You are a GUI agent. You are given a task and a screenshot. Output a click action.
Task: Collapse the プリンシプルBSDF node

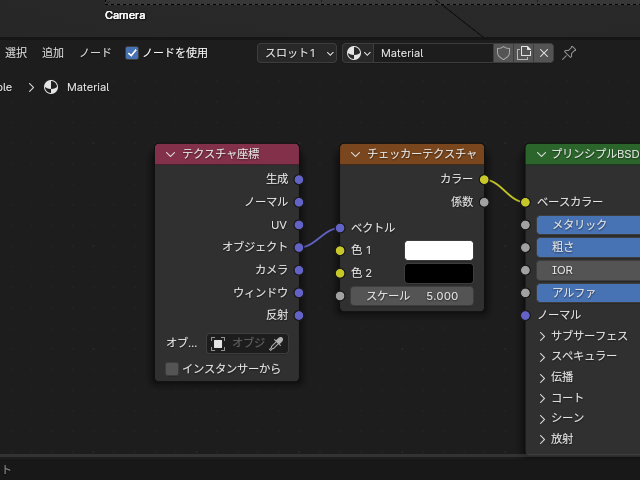541,154
